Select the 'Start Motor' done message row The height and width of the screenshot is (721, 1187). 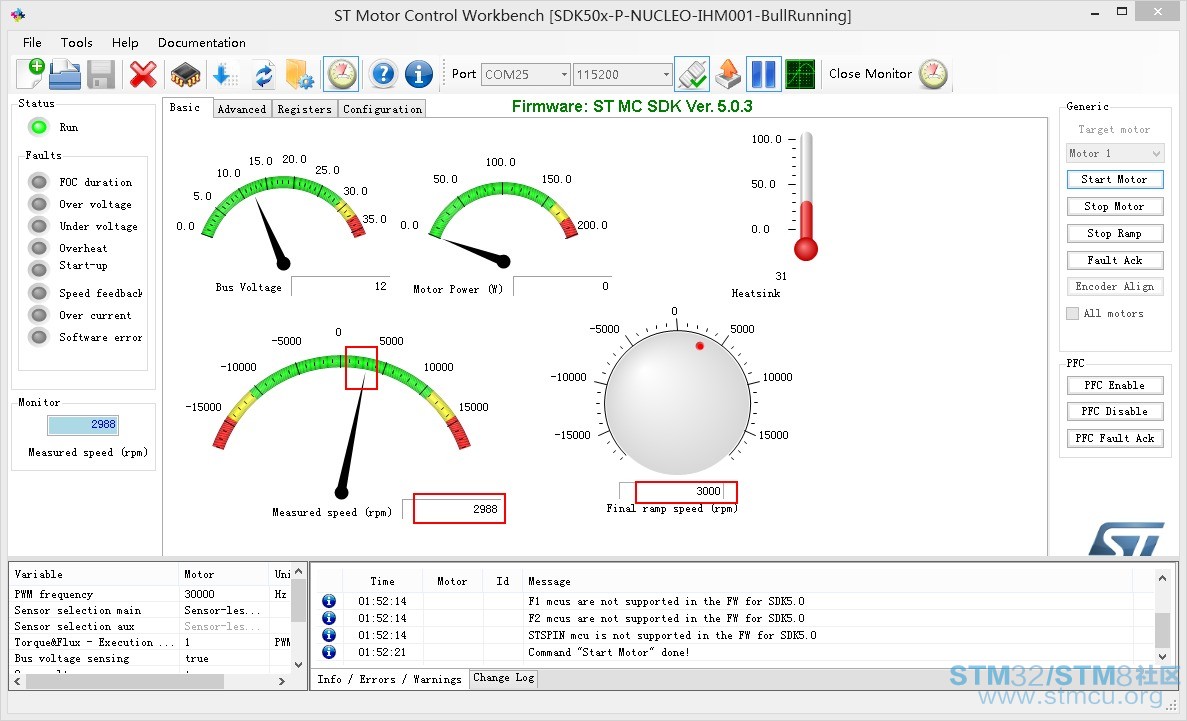(734, 652)
